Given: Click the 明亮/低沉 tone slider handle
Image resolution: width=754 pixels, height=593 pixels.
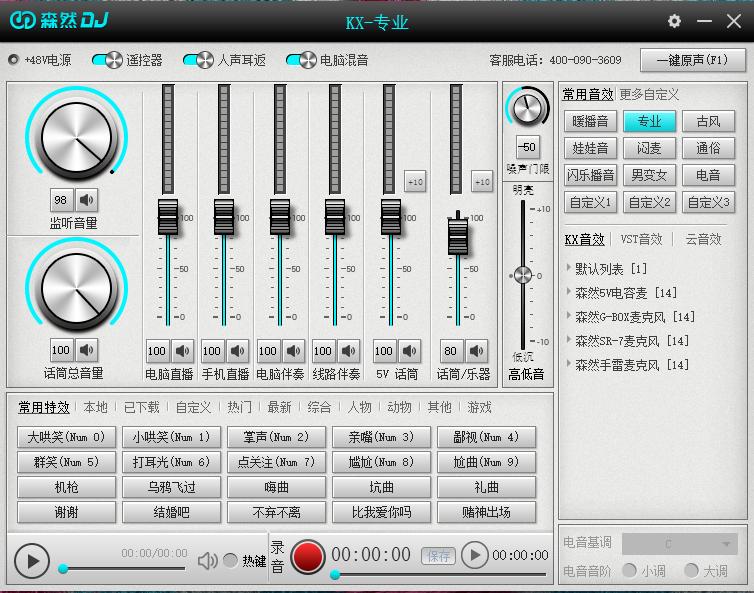Looking at the screenshot, I should (522, 275).
